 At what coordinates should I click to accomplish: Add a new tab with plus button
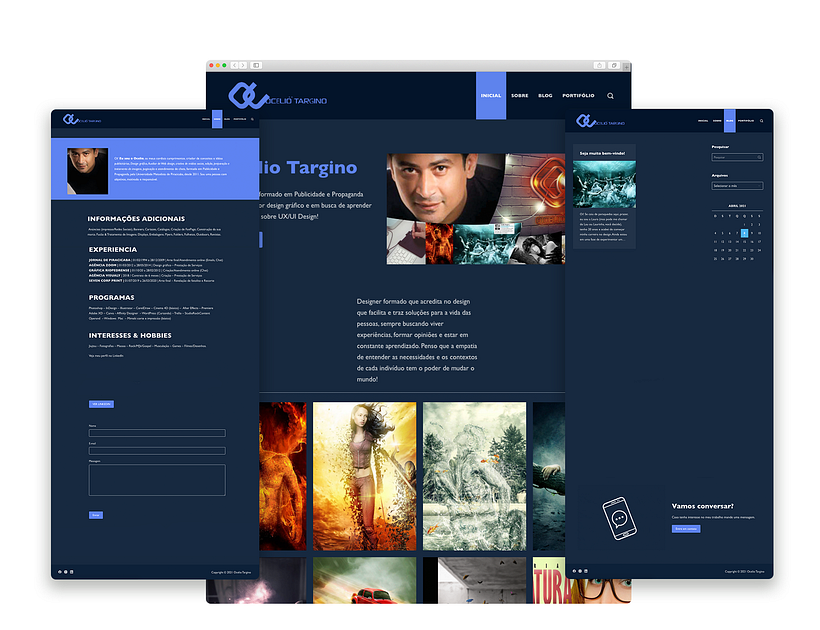pos(627,66)
